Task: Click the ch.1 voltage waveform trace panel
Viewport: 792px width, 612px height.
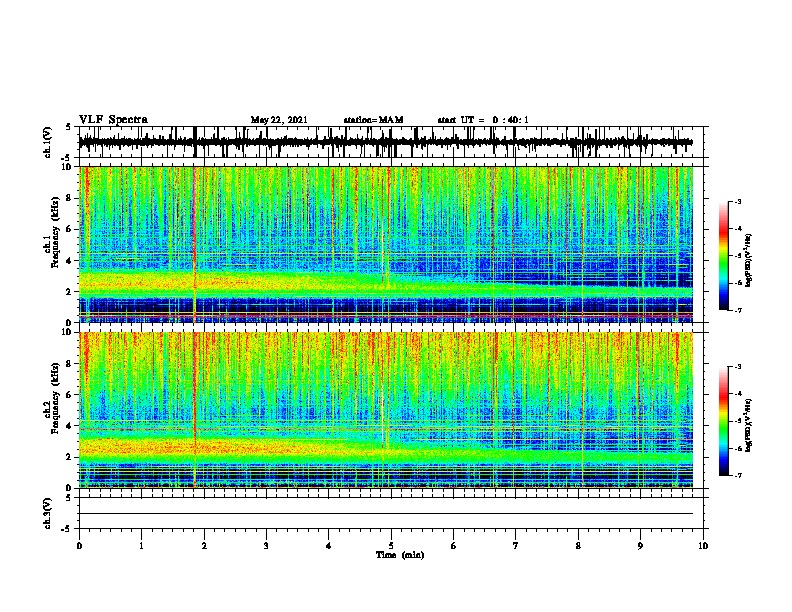Action: pos(390,142)
